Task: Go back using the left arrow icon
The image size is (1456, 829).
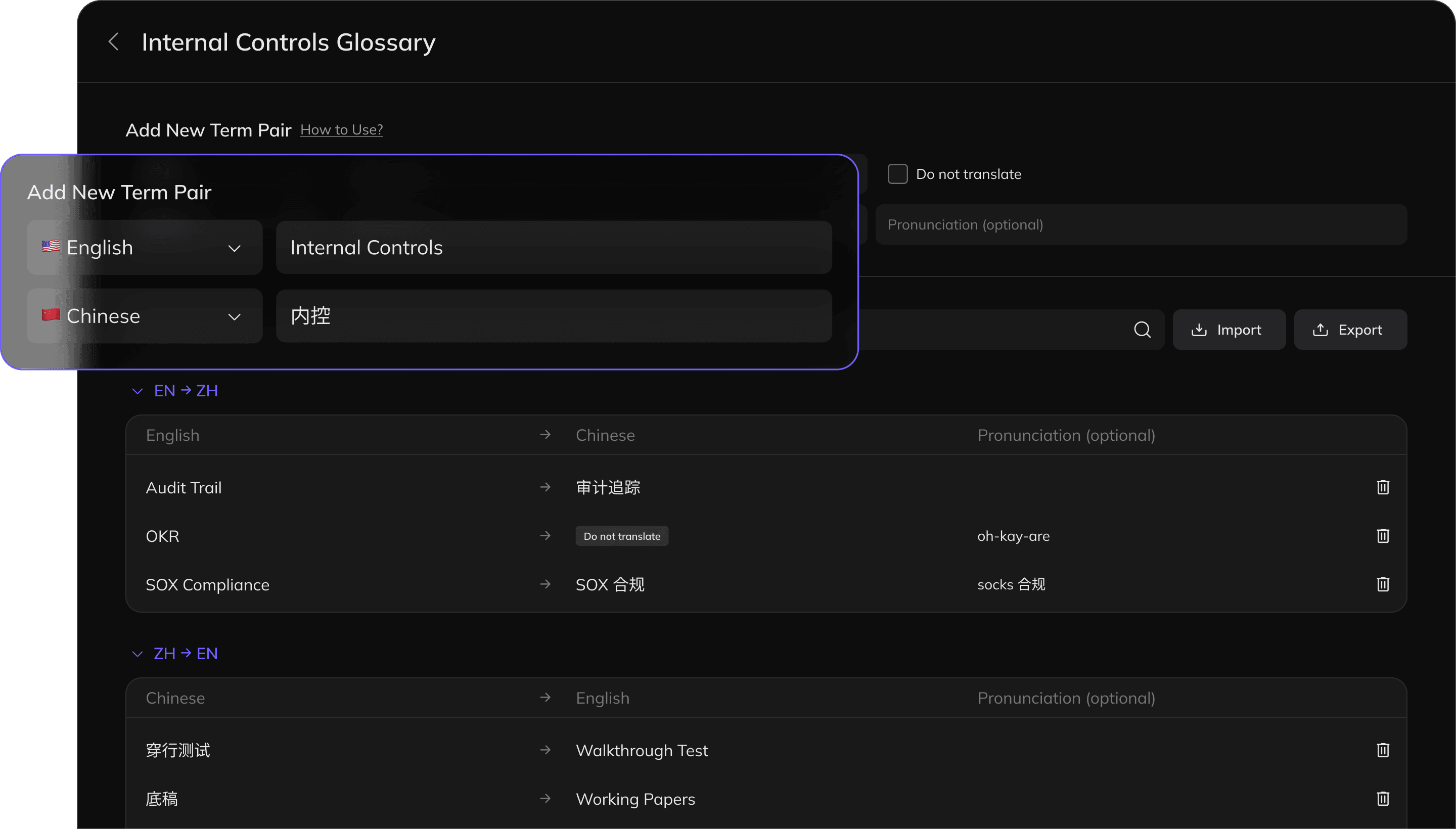Action: 113,41
